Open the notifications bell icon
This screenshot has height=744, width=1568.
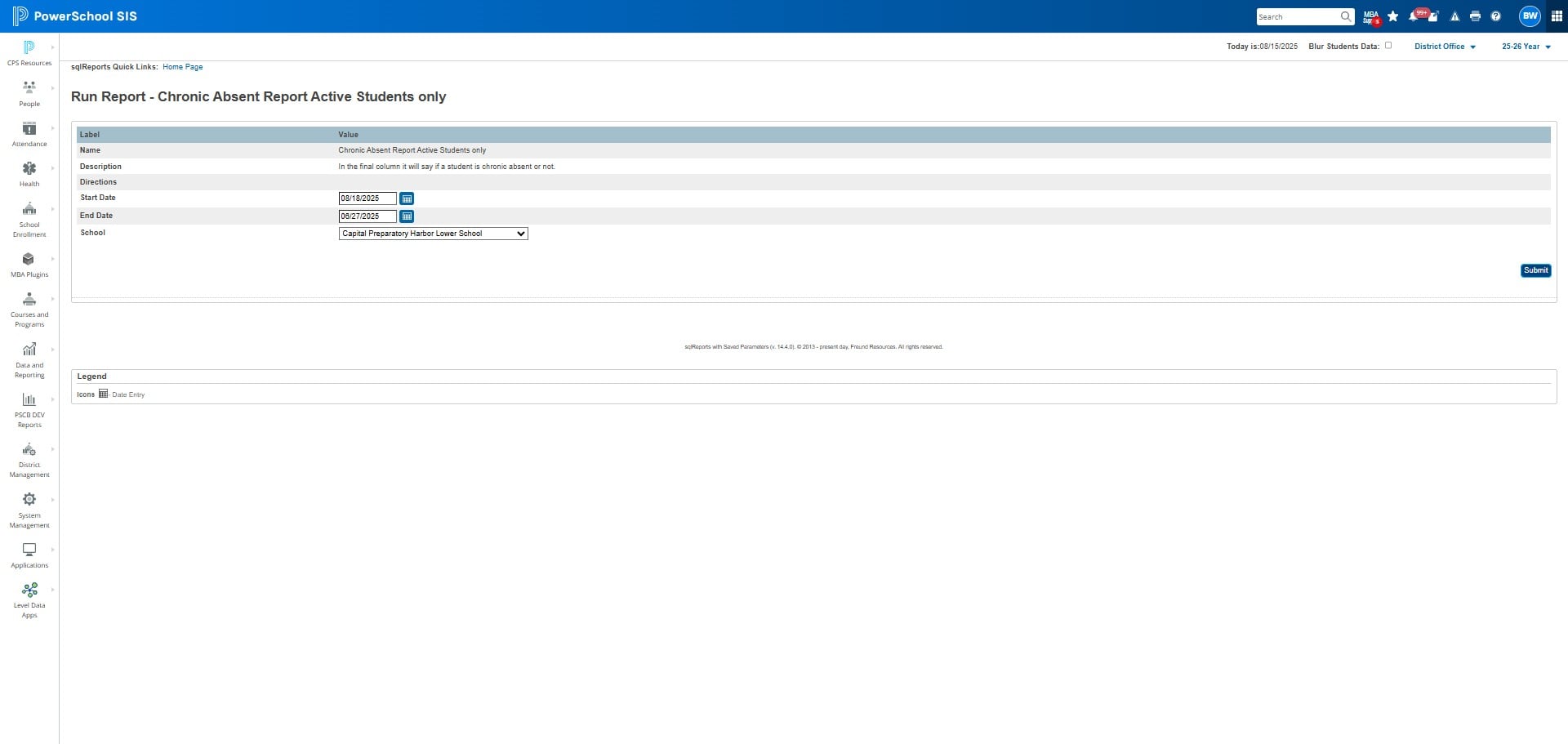1414,16
